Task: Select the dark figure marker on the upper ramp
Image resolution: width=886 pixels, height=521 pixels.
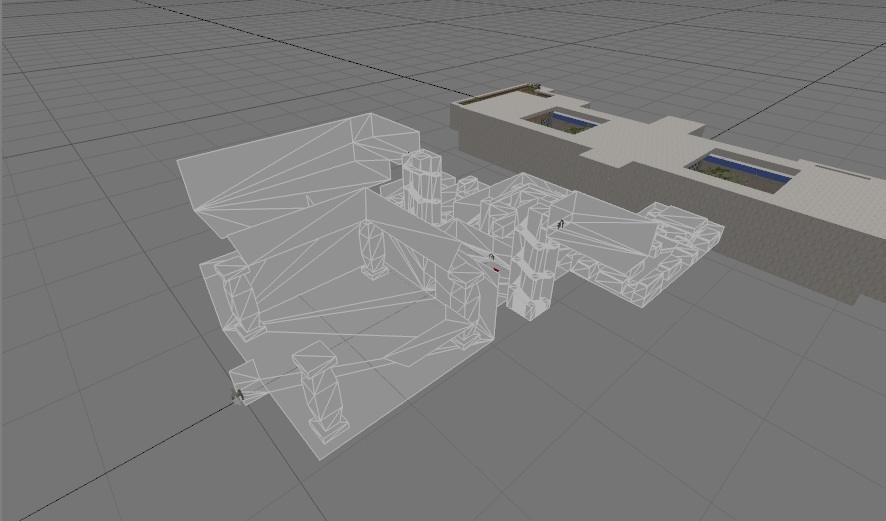Action: [561, 224]
